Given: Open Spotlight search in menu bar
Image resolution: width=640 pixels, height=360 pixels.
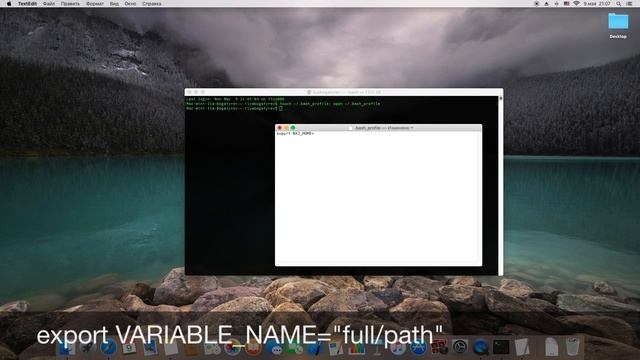Looking at the screenshot, I should coord(619,4).
